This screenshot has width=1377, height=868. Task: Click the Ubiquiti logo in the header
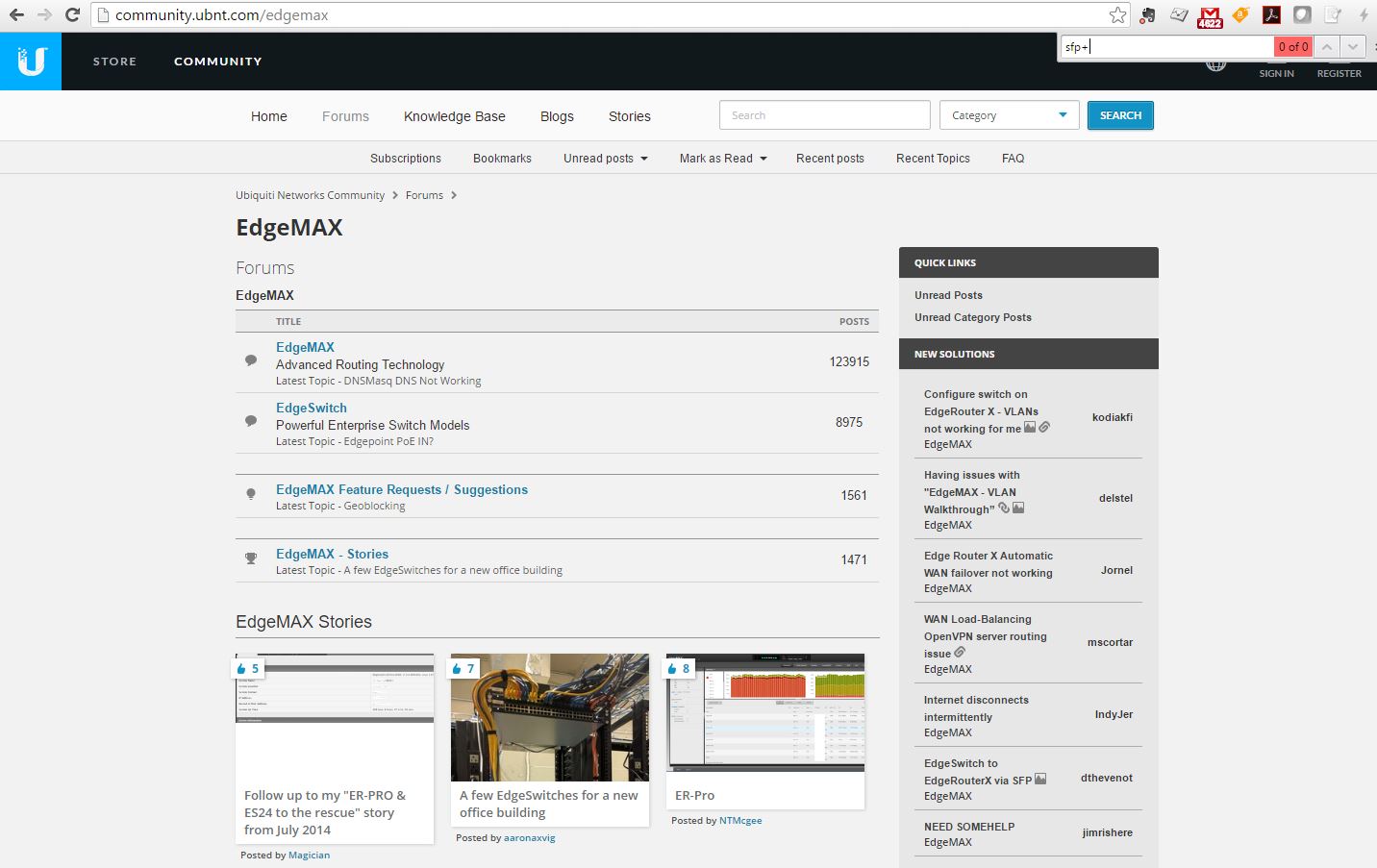click(31, 62)
